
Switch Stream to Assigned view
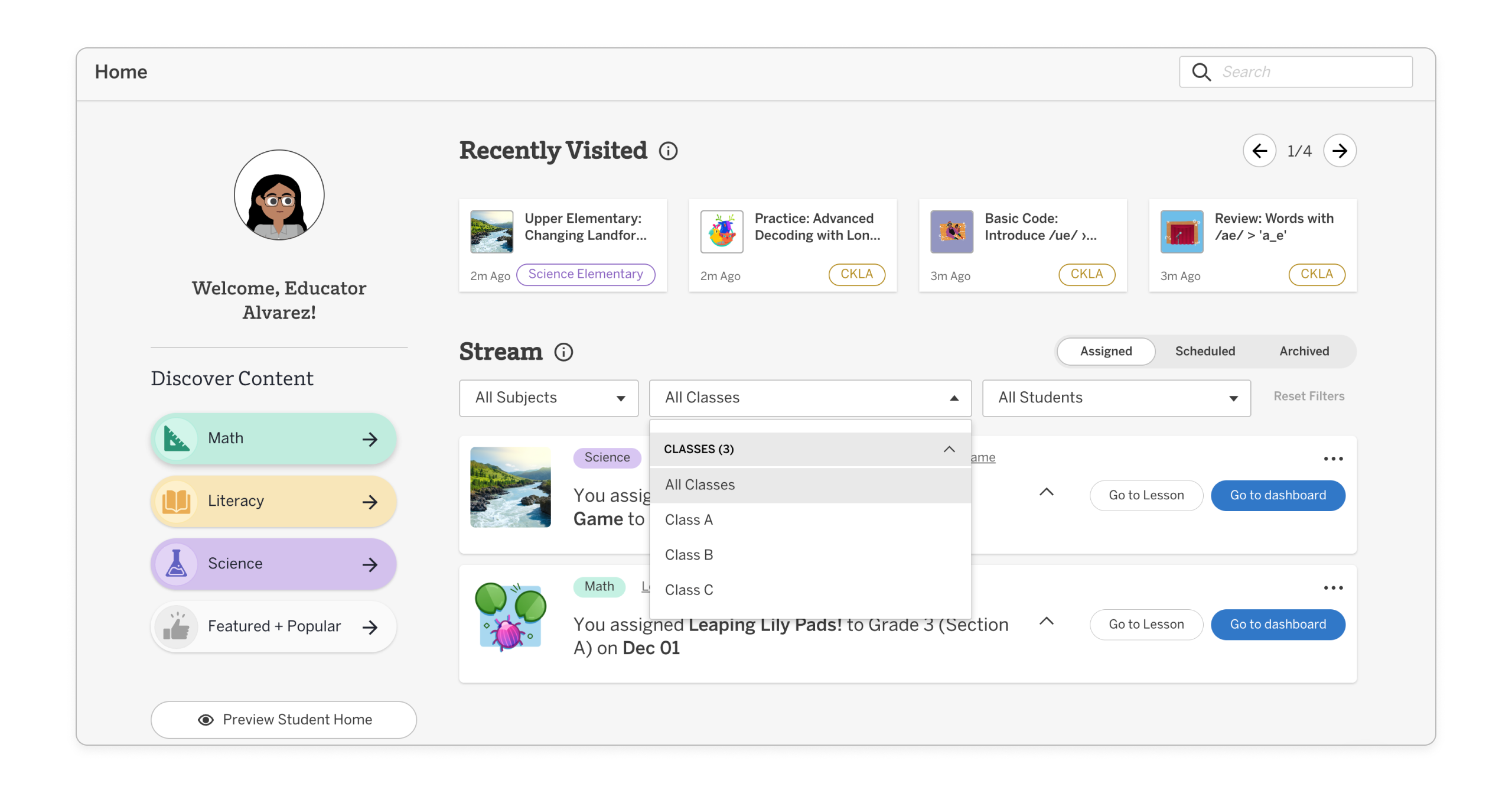tap(1105, 352)
